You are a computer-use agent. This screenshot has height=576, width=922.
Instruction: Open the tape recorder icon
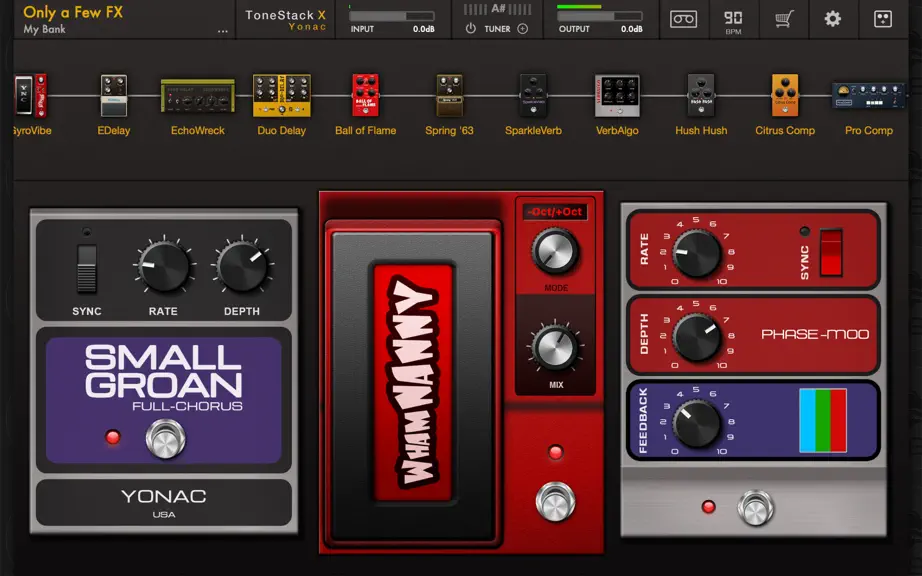click(x=683, y=19)
